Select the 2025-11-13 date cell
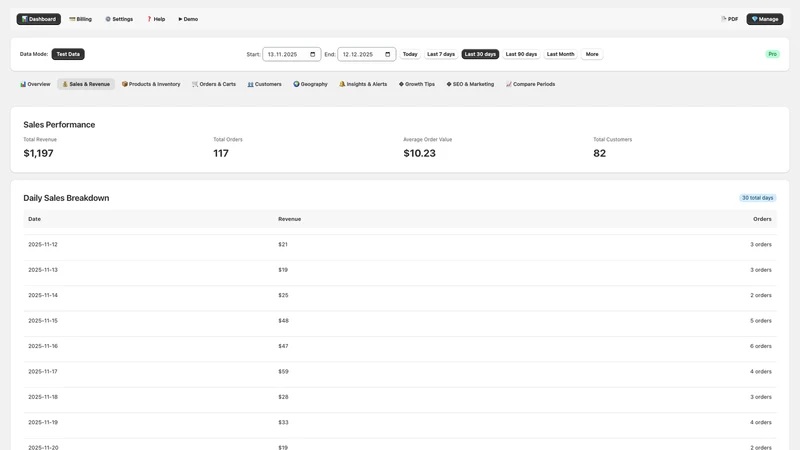The height and width of the screenshot is (450, 800). tap(43, 270)
